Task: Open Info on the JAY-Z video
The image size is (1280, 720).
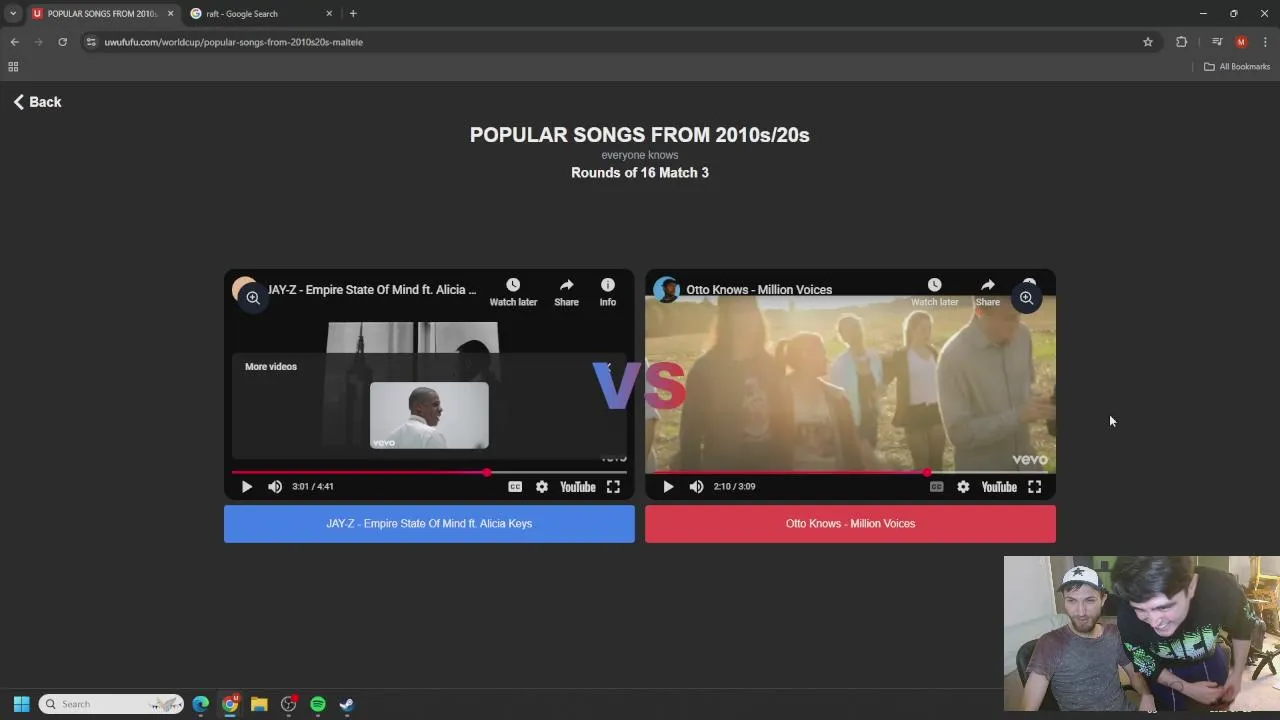Action: [607, 292]
